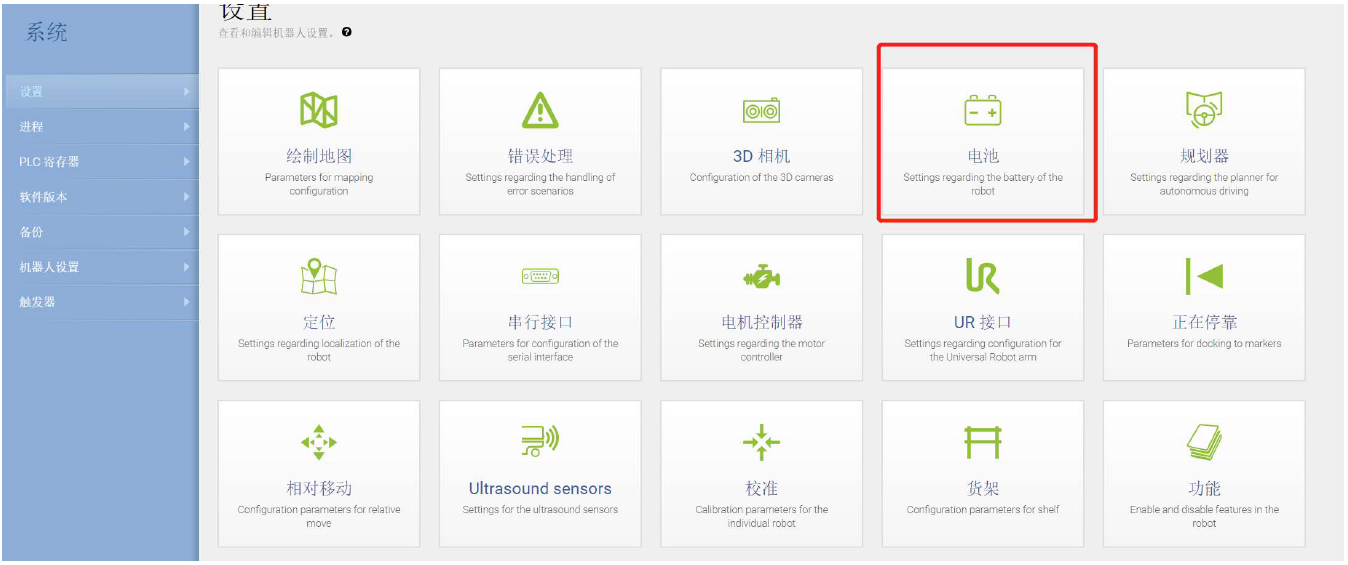Click the map icon for 绘制地图
The width and height of the screenshot is (1348, 565).
(x=319, y=110)
